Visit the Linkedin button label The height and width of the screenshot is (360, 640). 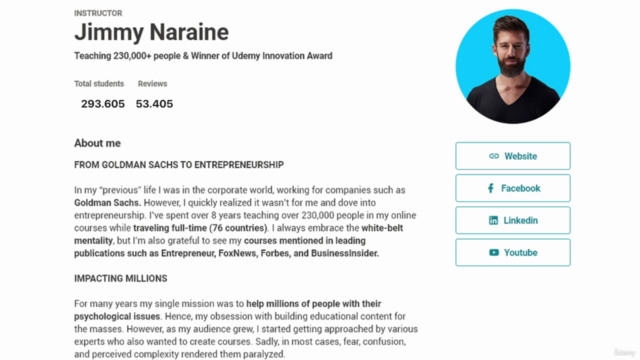pos(520,220)
